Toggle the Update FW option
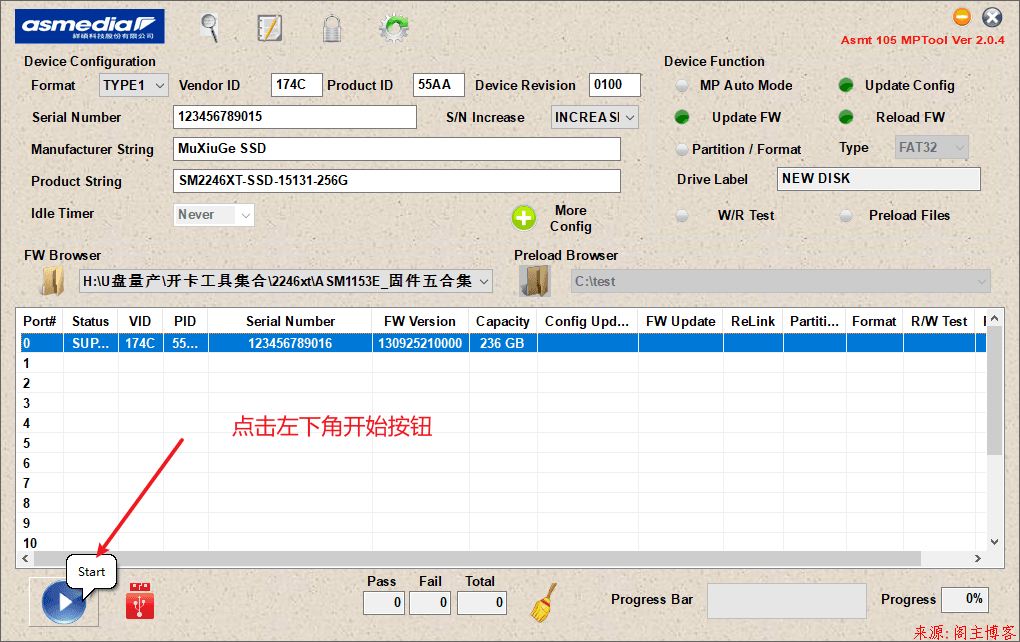1020x642 pixels. (682, 117)
